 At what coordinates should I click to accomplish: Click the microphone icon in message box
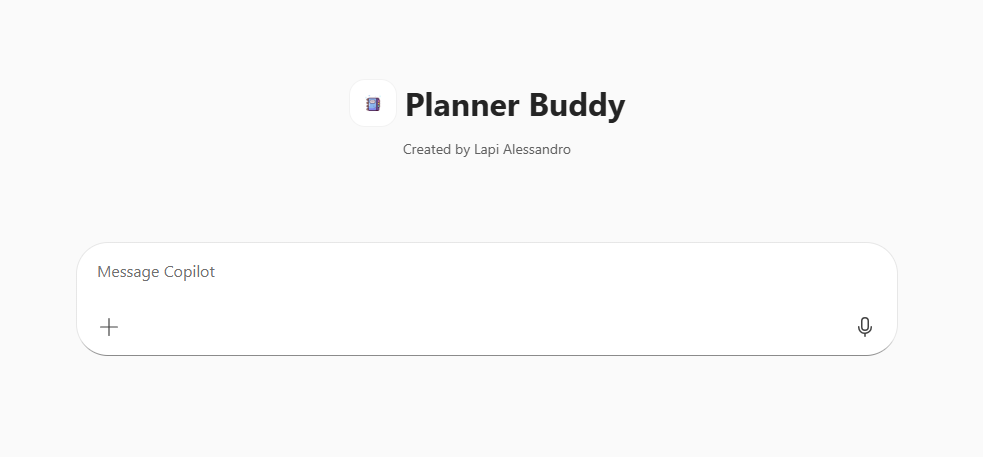coord(865,327)
